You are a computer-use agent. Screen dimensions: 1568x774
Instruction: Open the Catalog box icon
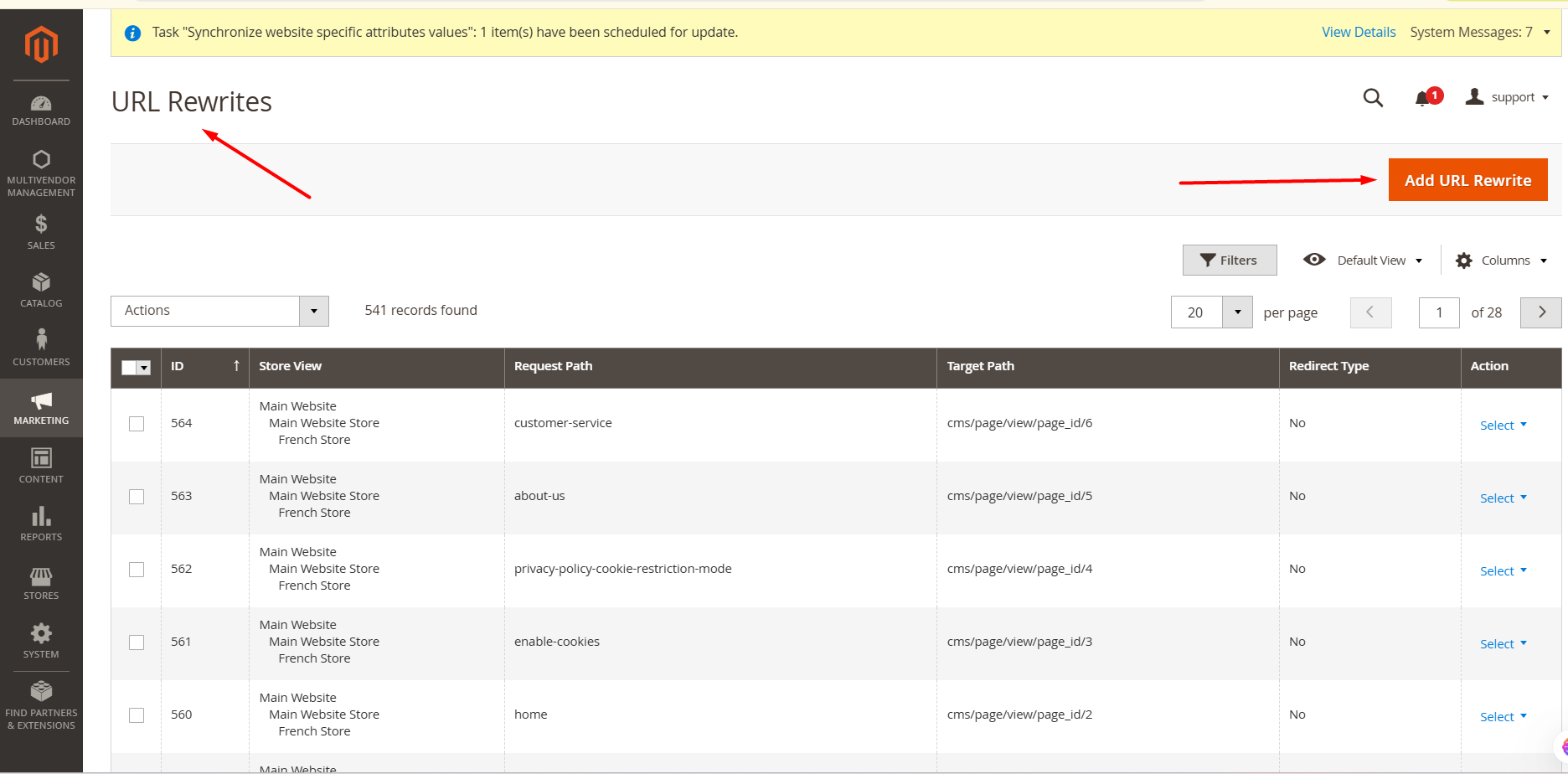41,282
